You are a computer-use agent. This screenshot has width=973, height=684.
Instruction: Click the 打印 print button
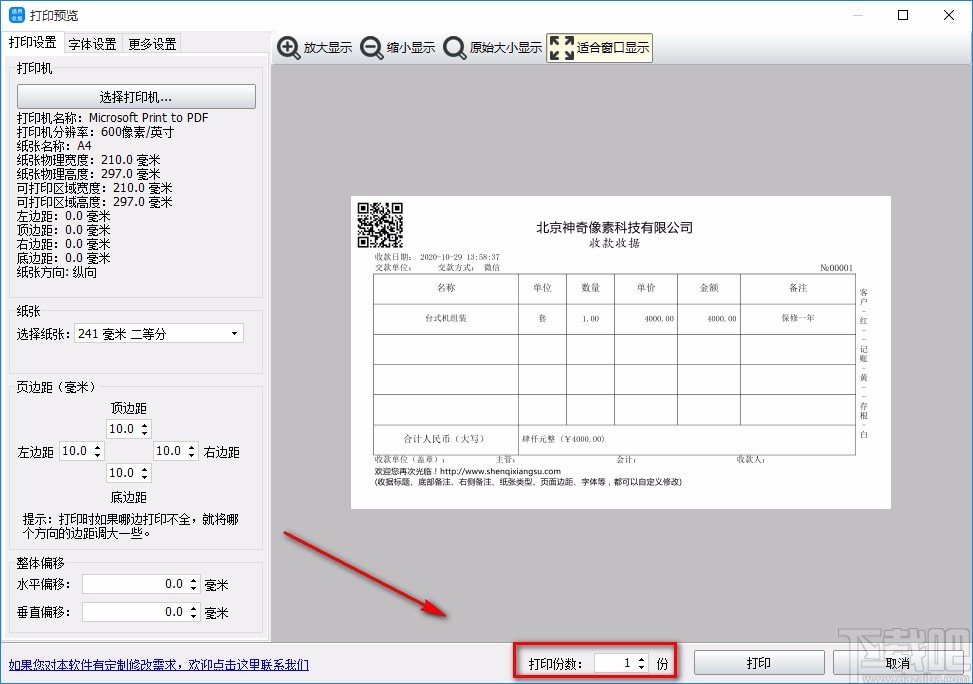tap(758, 662)
